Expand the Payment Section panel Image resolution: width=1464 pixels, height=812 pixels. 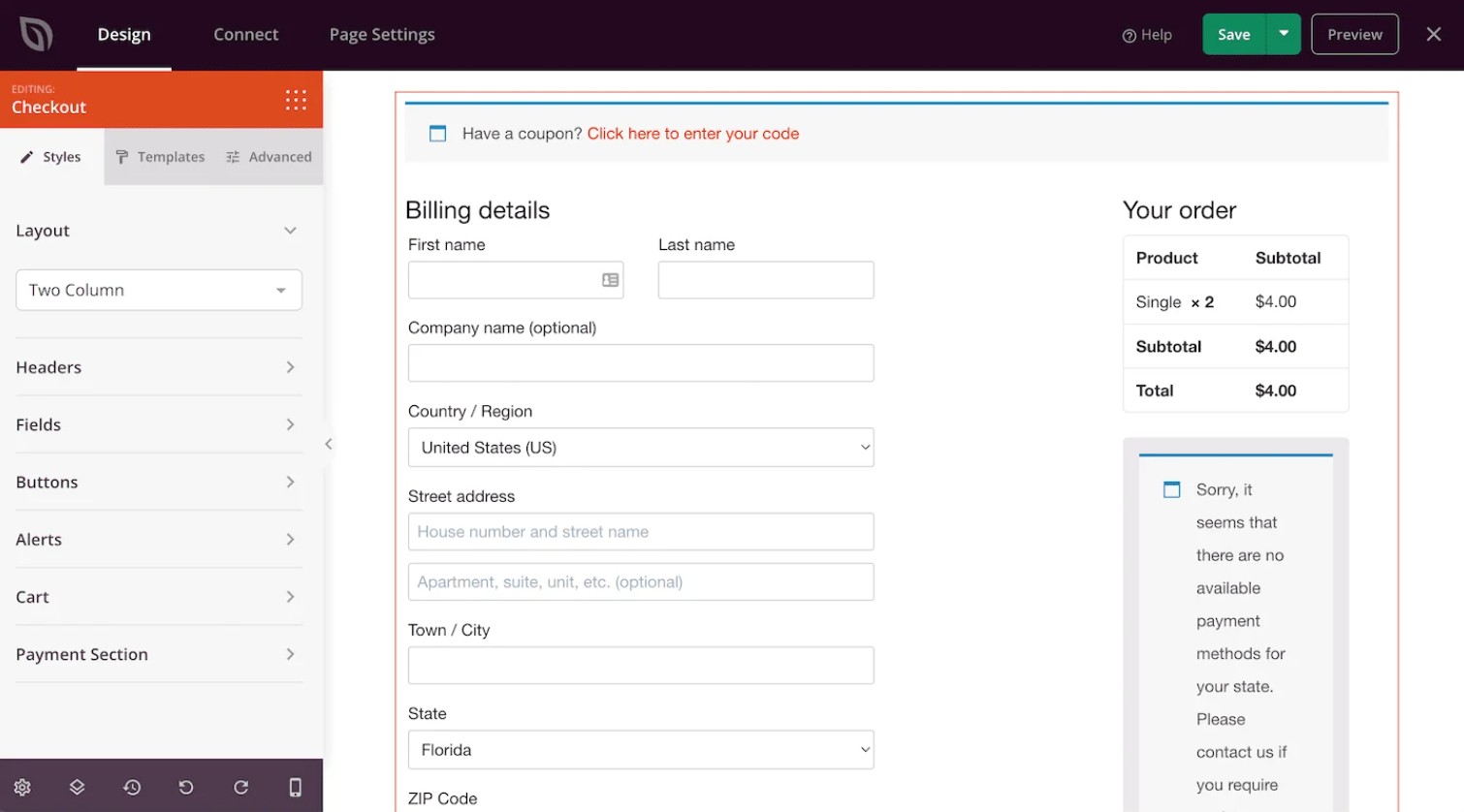point(158,654)
